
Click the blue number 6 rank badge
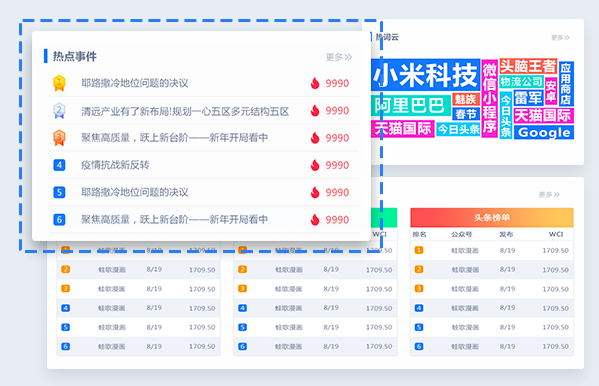59,220
